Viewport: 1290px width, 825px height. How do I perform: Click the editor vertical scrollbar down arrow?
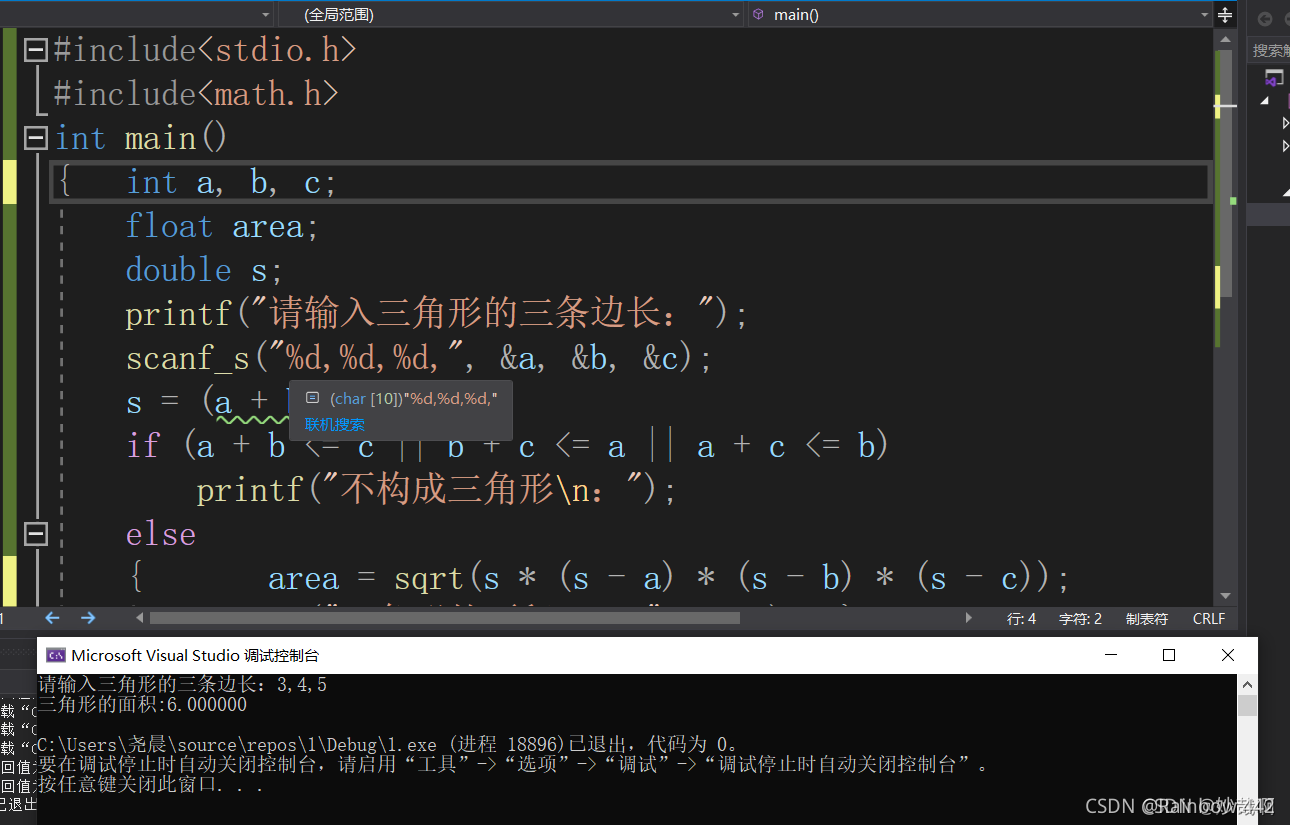[x=1224, y=596]
